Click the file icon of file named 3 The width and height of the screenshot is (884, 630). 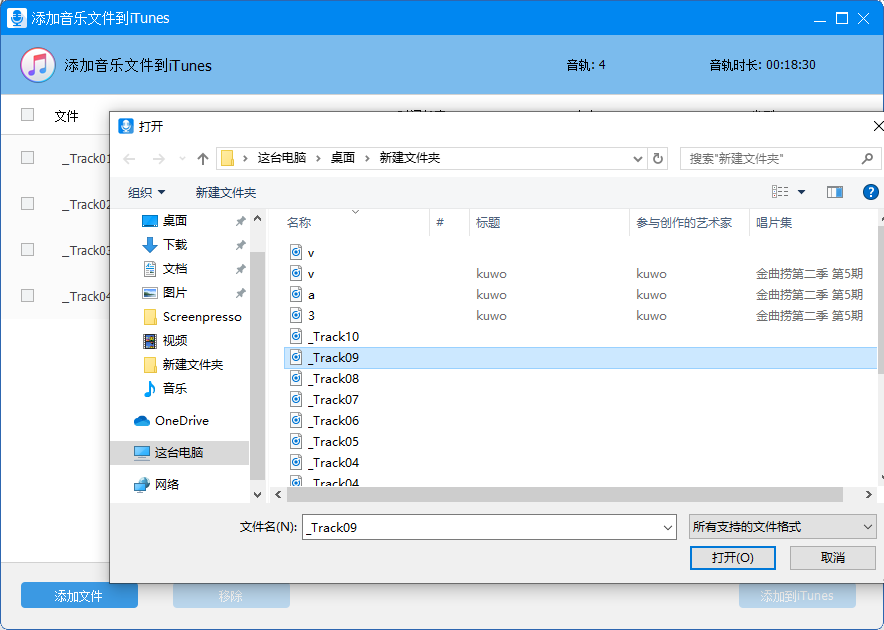[296, 315]
